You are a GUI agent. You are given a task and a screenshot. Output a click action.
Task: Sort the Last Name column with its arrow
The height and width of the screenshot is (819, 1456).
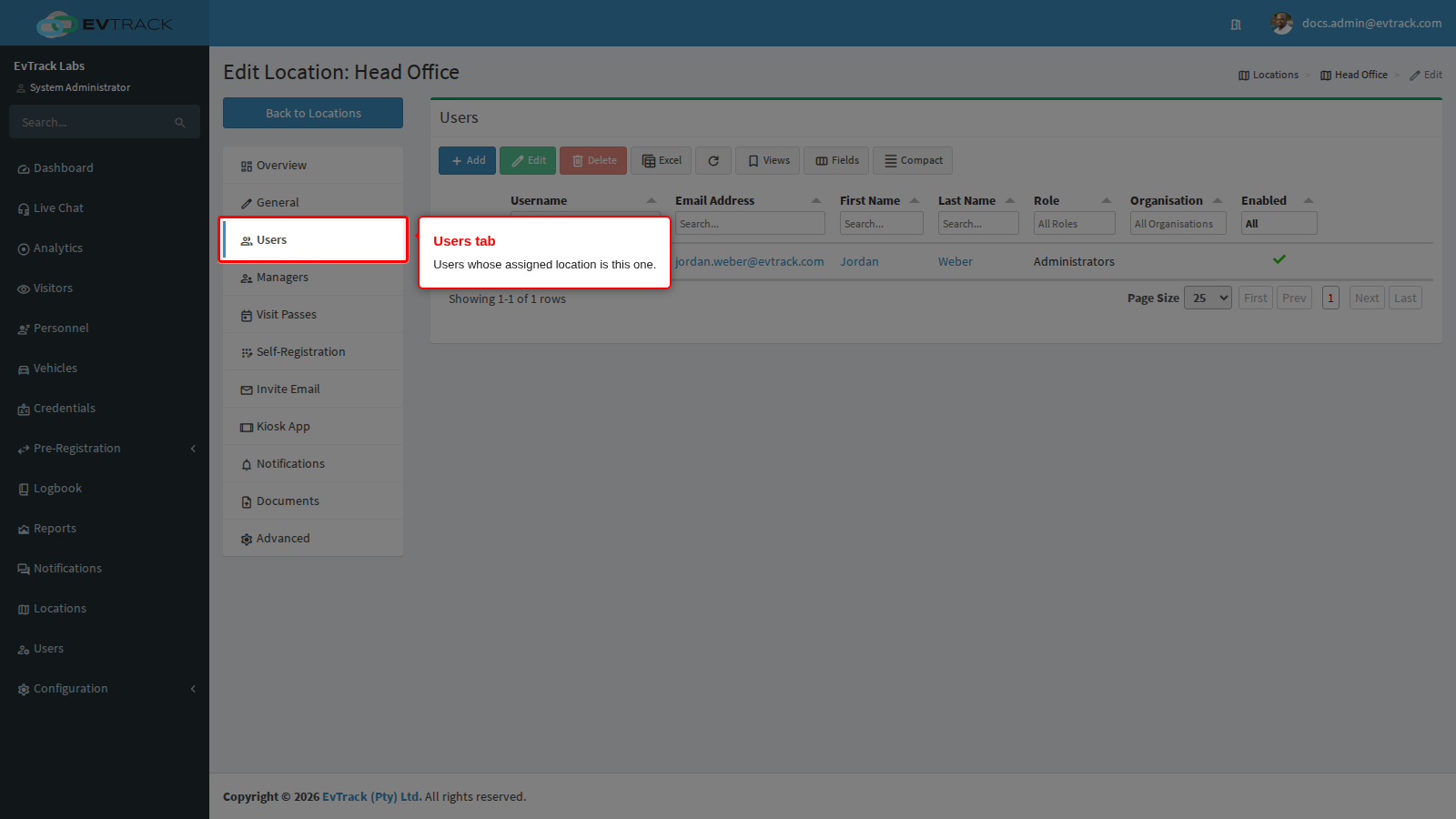(1010, 201)
